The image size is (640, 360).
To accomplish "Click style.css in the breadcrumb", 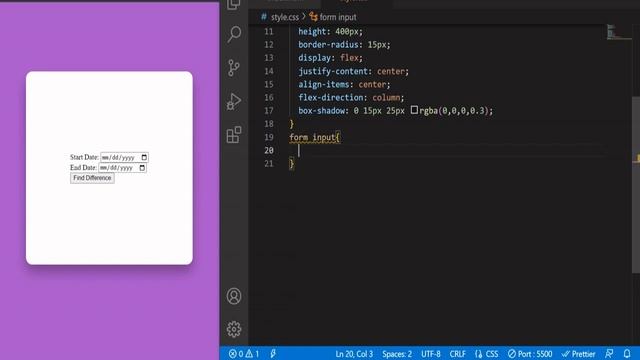I will pyautogui.click(x=284, y=17).
